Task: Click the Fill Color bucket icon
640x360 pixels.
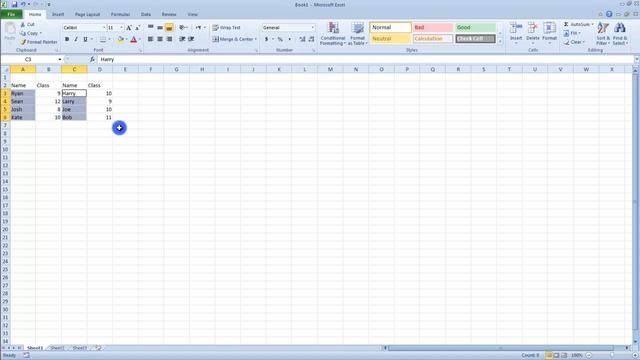Action: [x=120, y=39]
